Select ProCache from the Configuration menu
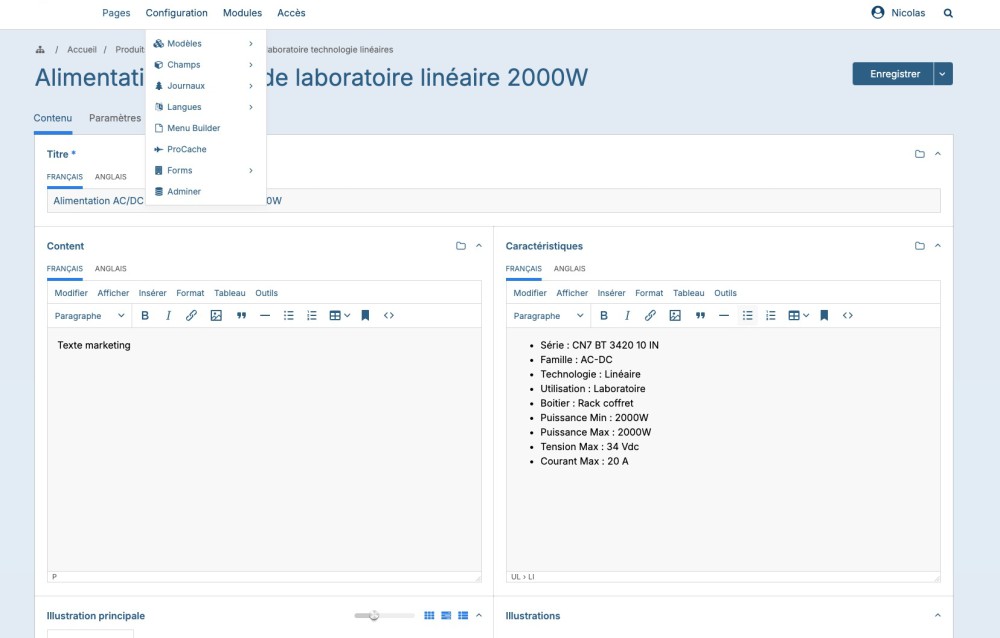 (186, 149)
